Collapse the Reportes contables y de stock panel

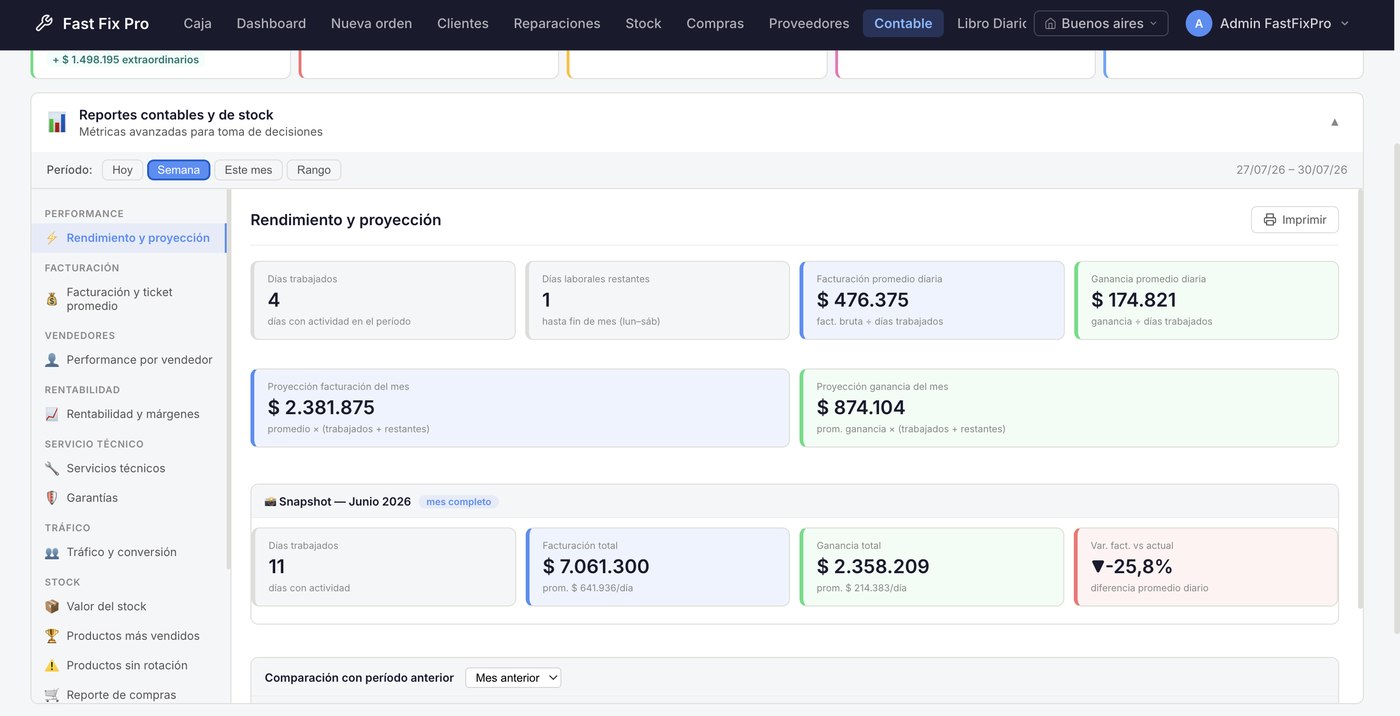(1334, 122)
